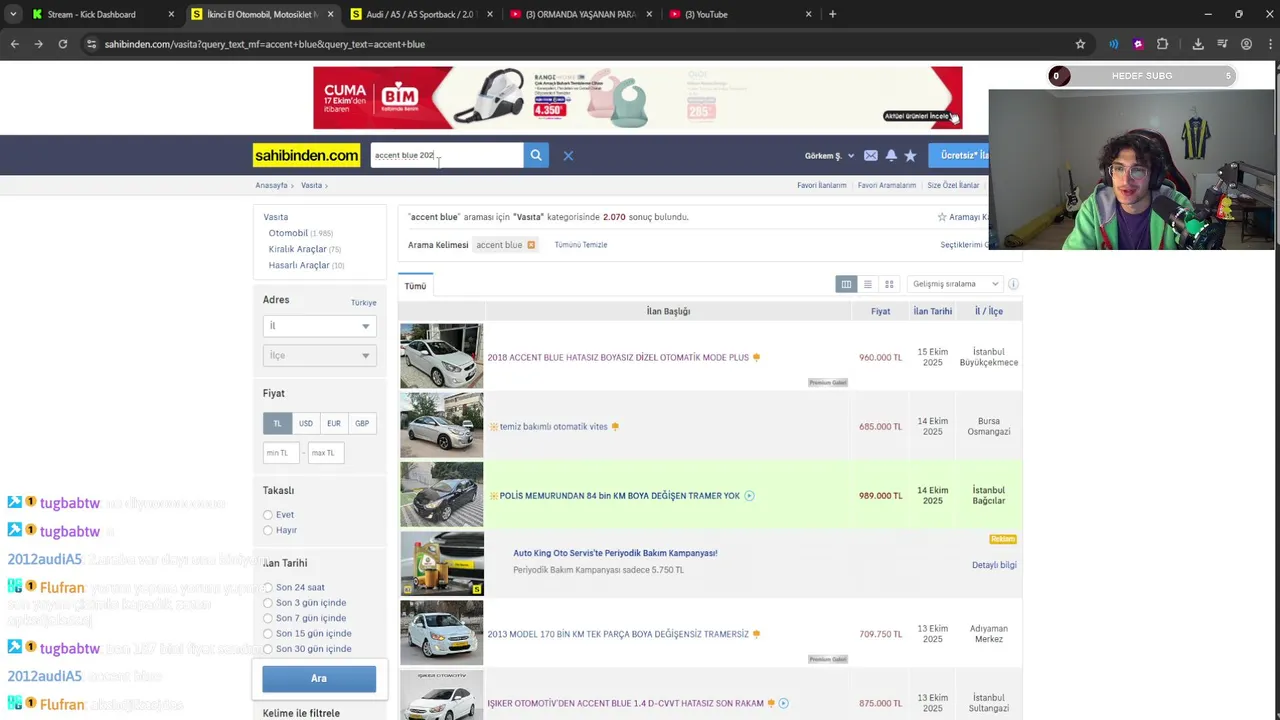Open Favori İlanlarım menu link

pyautogui.click(x=821, y=185)
